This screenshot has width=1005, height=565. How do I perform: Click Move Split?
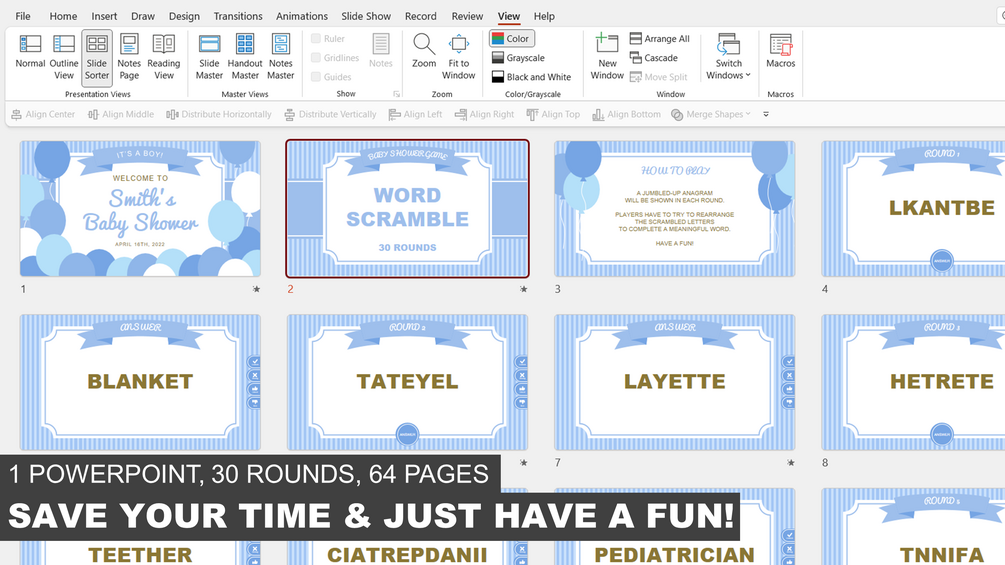[658, 77]
